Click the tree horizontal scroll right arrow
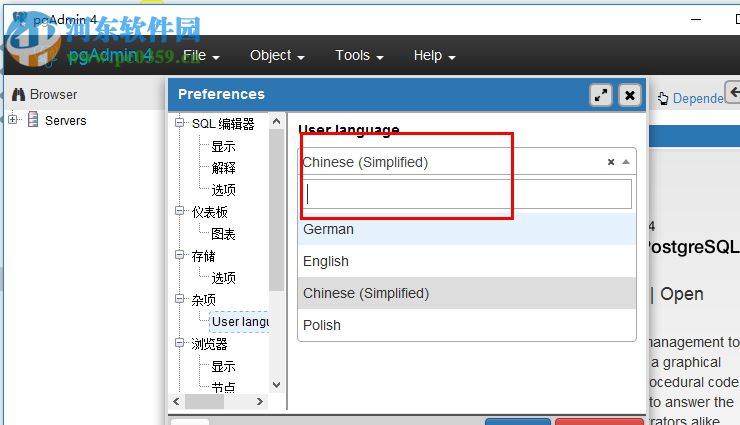This screenshot has width=740, height=425. click(260, 401)
